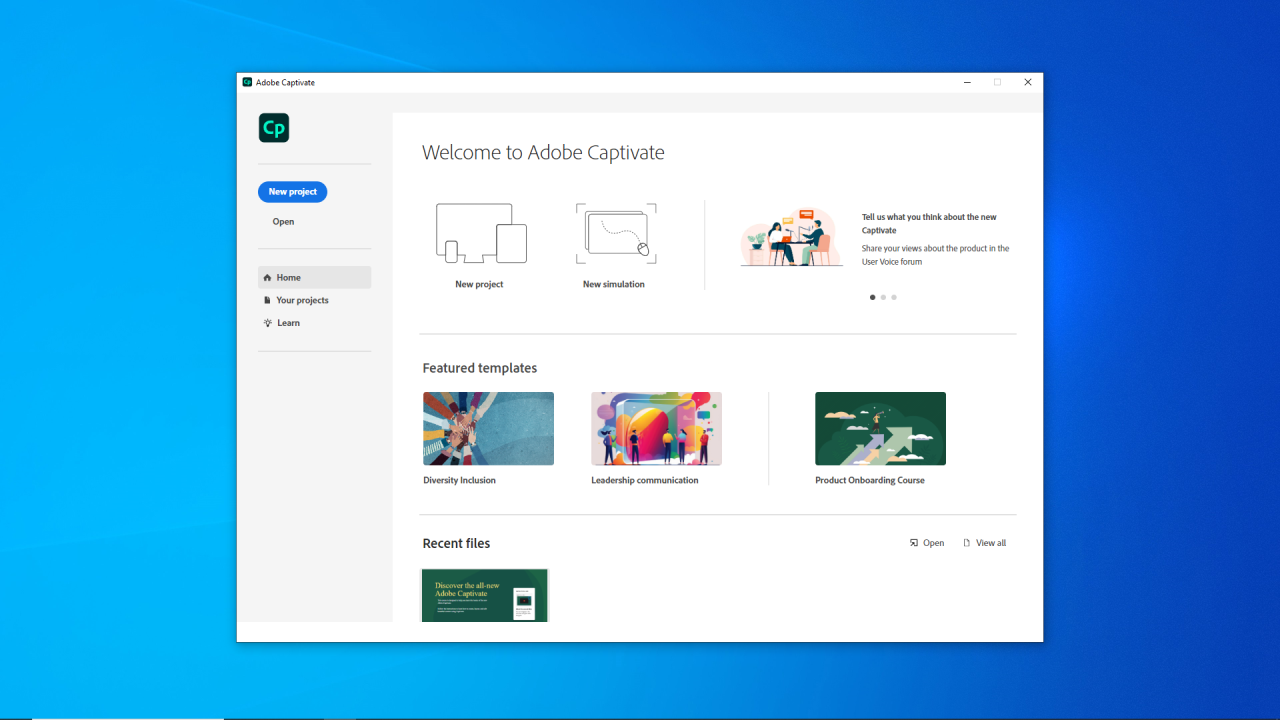Switch to the second carousel dot

[x=883, y=297]
